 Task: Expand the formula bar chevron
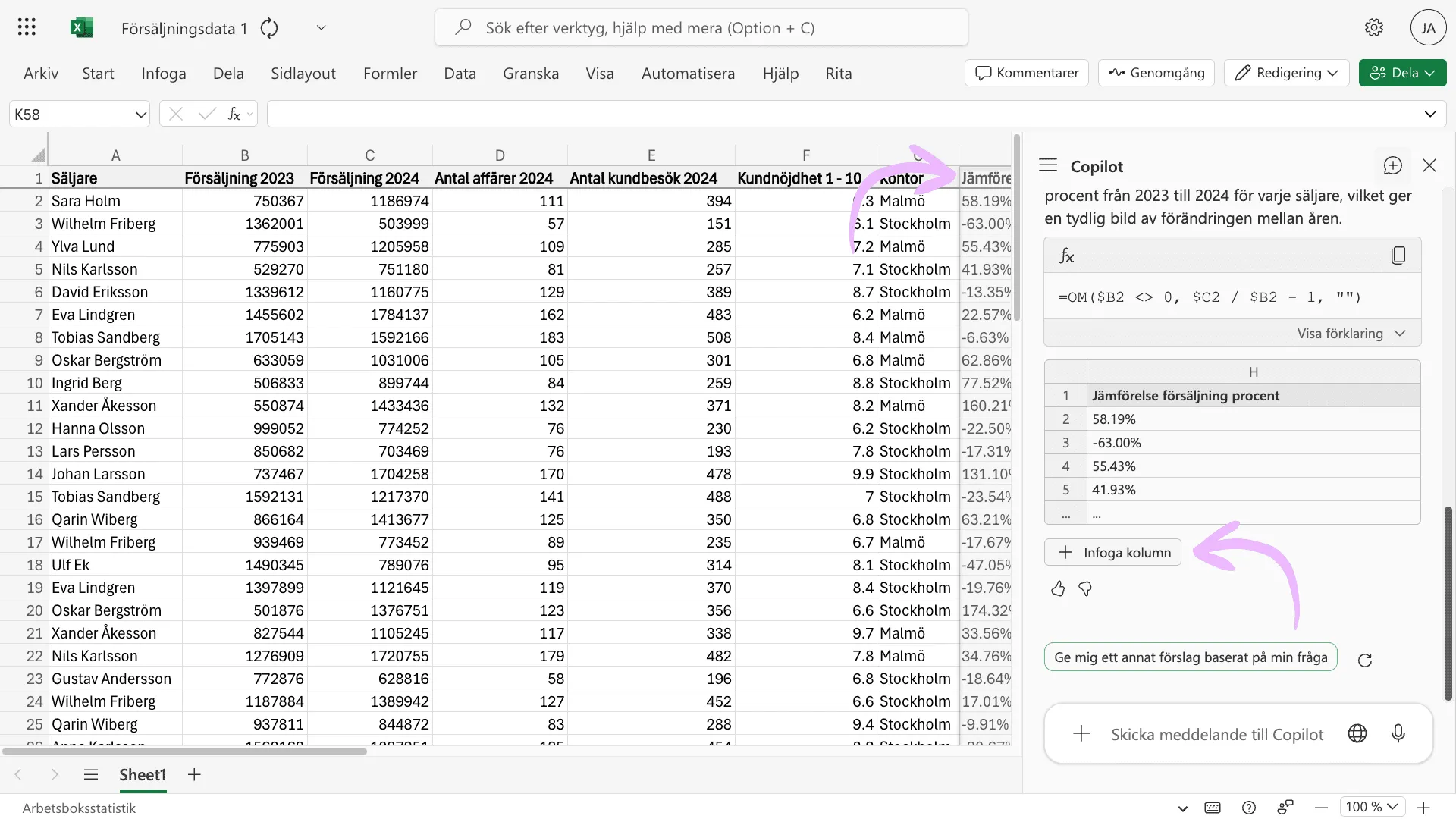1430,114
